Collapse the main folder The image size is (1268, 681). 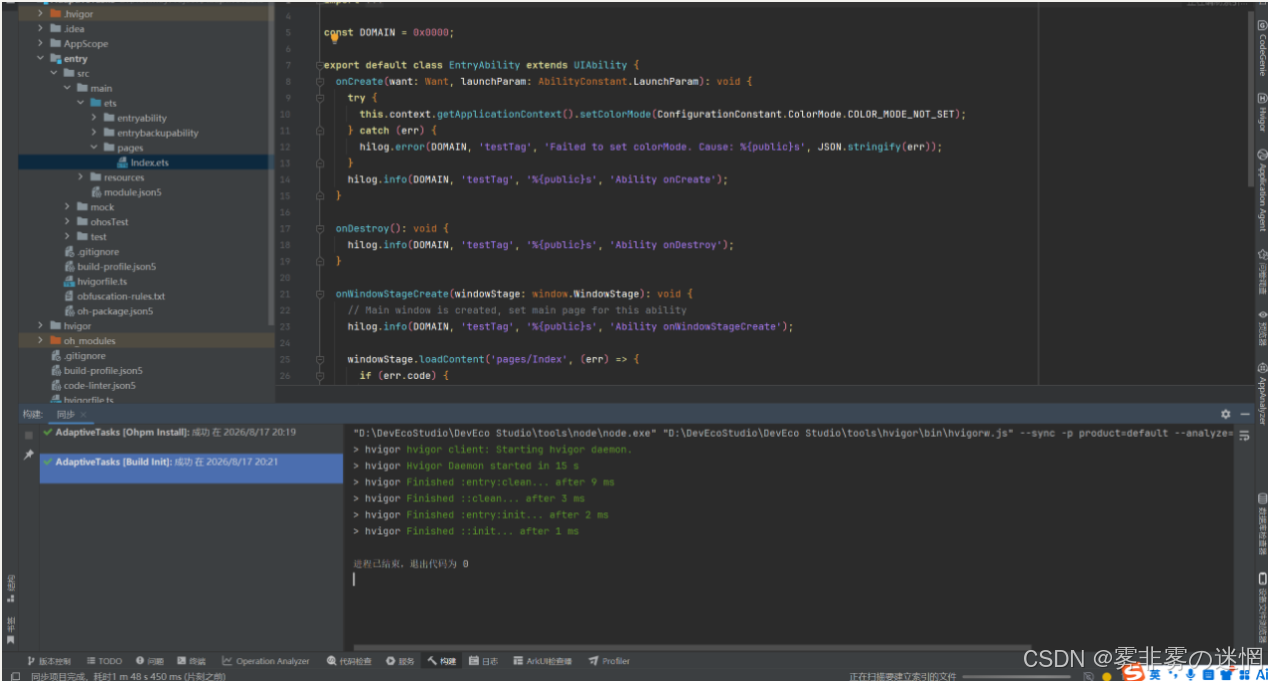point(67,88)
